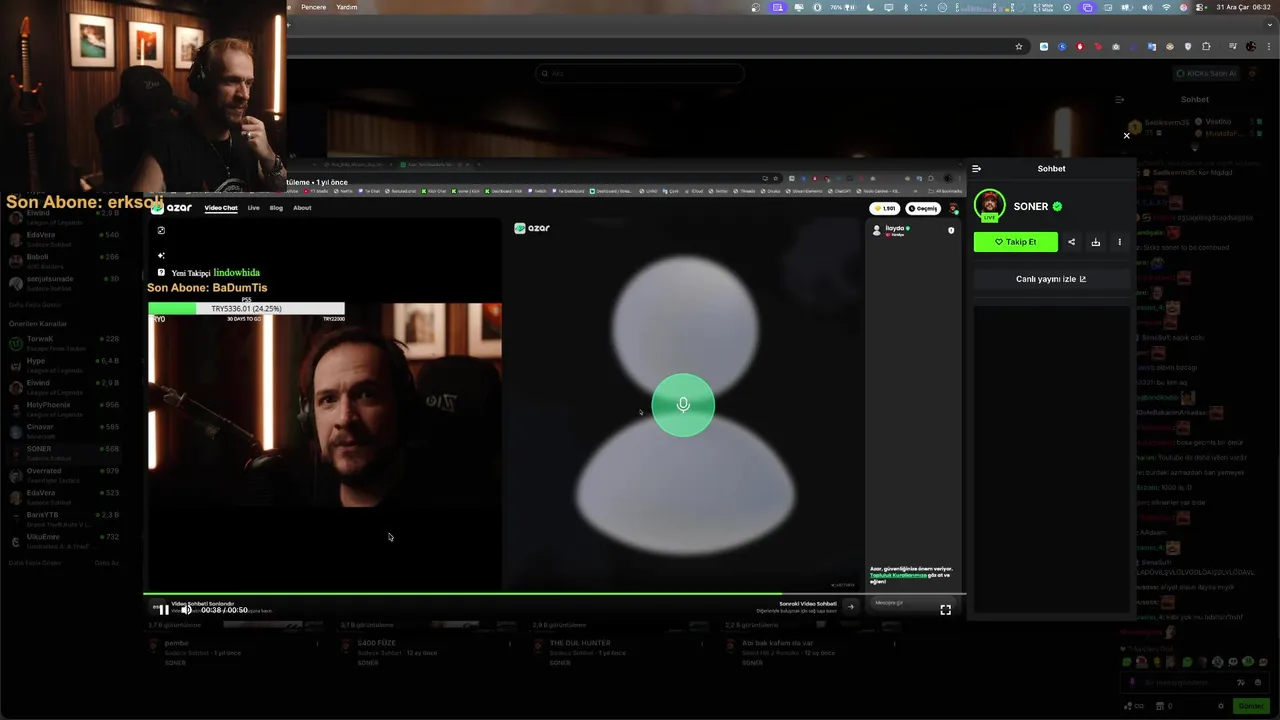
Task: Enter fullscreen on the clip player
Action: 945,610
